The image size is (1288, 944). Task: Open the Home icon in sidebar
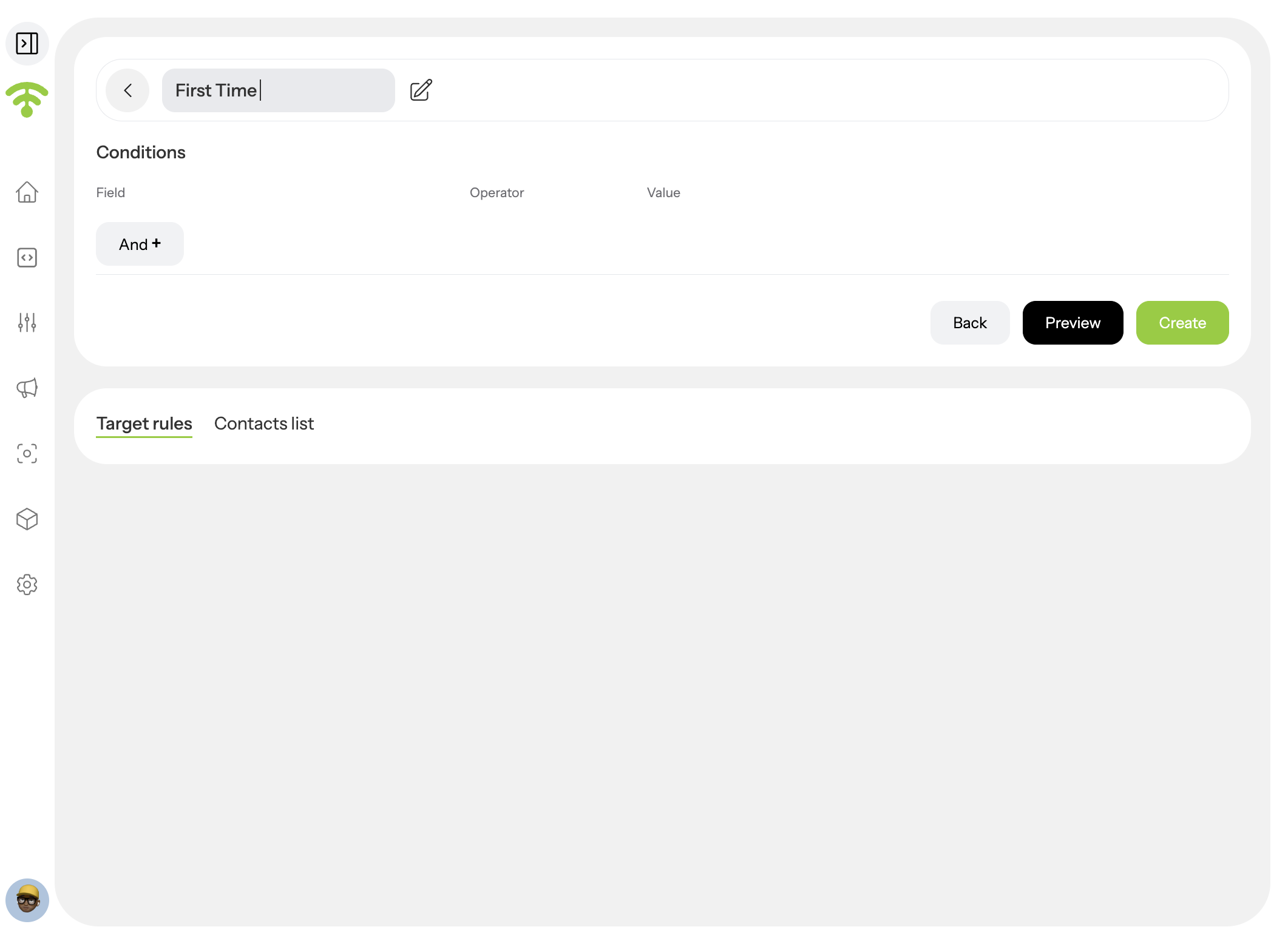coord(27,192)
